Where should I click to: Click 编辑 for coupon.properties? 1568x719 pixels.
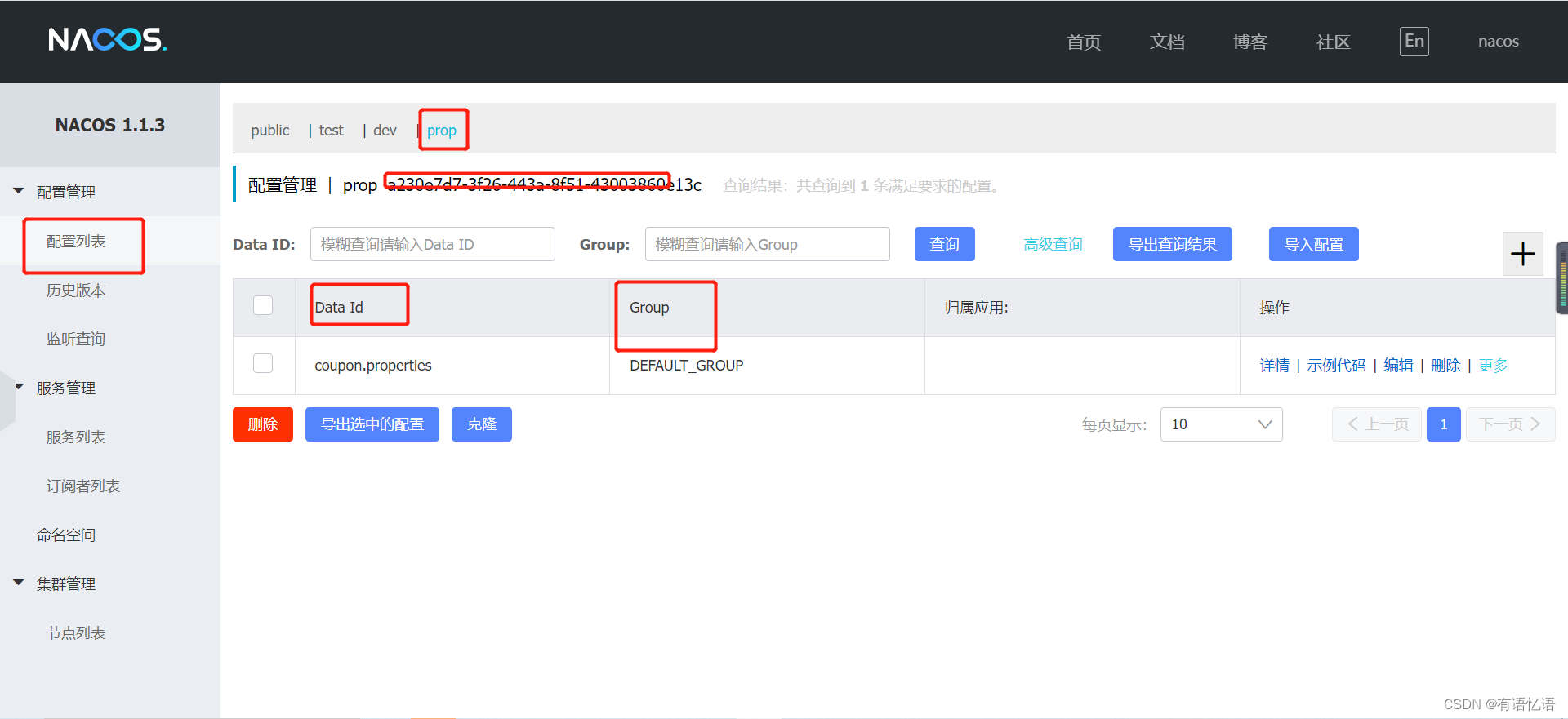pyautogui.click(x=1398, y=366)
